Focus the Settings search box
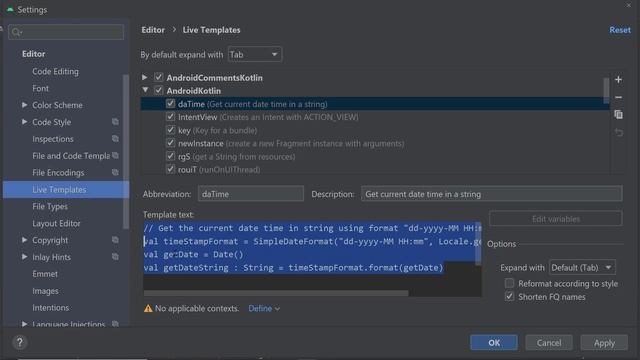 coord(66,32)
